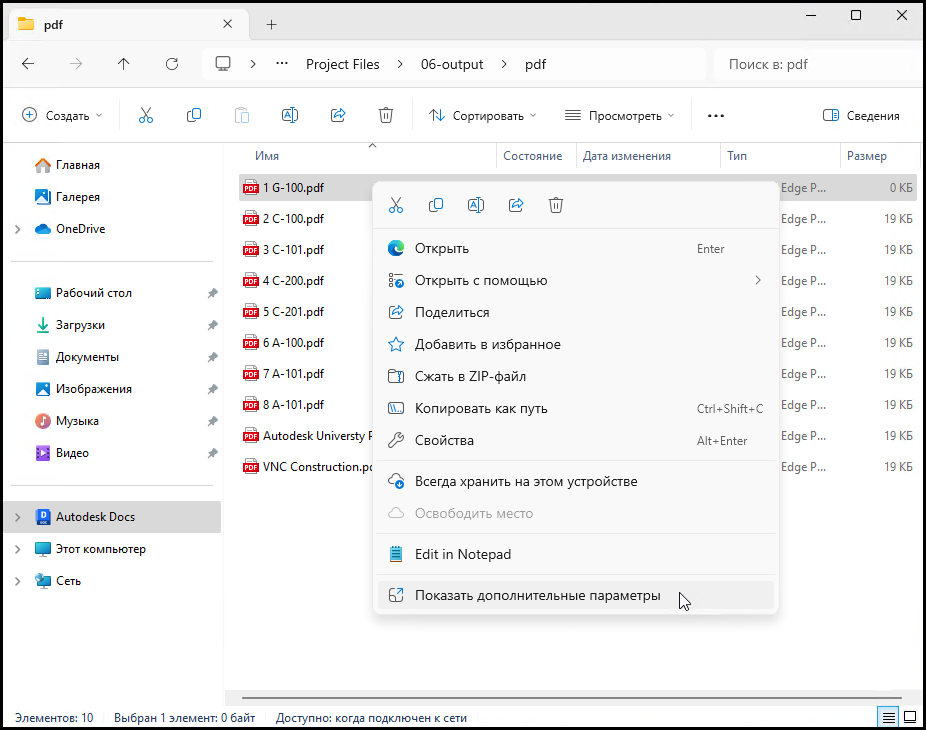
Task: Close the pdf tab
Action: pos(227,24)
